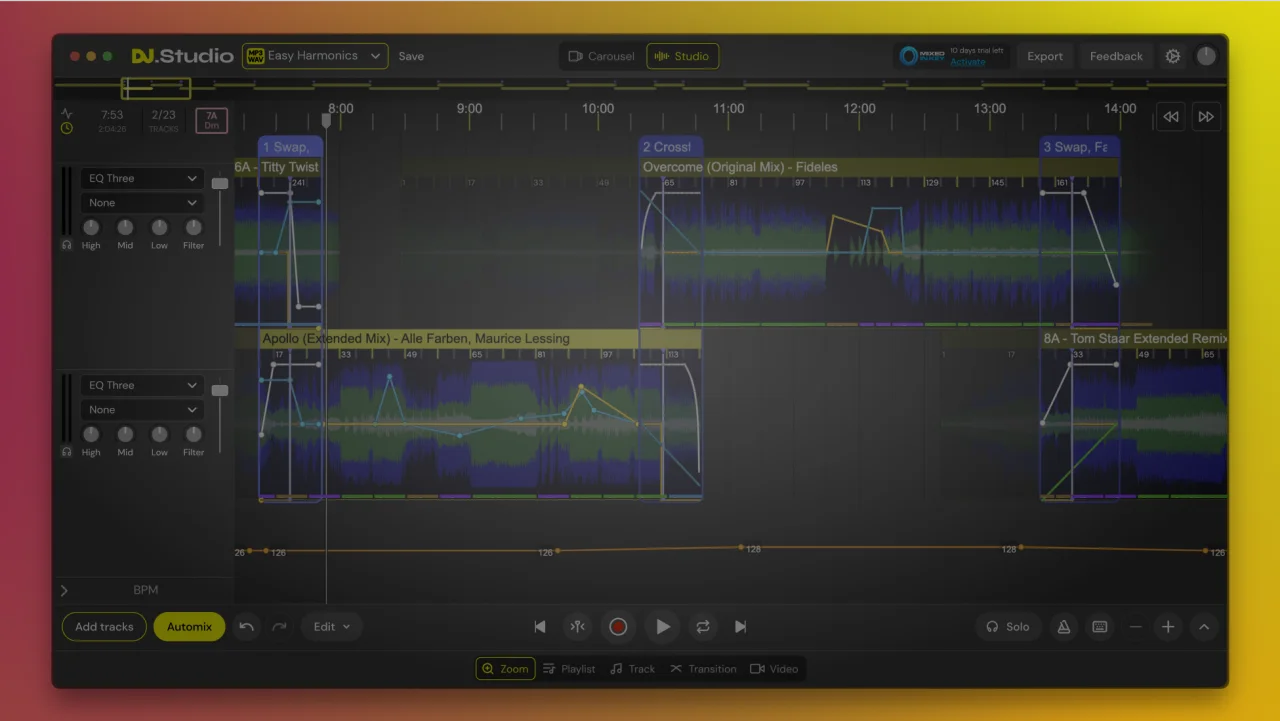
Task: Open lower deck EQ Three dropdown
Action: (143, 385)
